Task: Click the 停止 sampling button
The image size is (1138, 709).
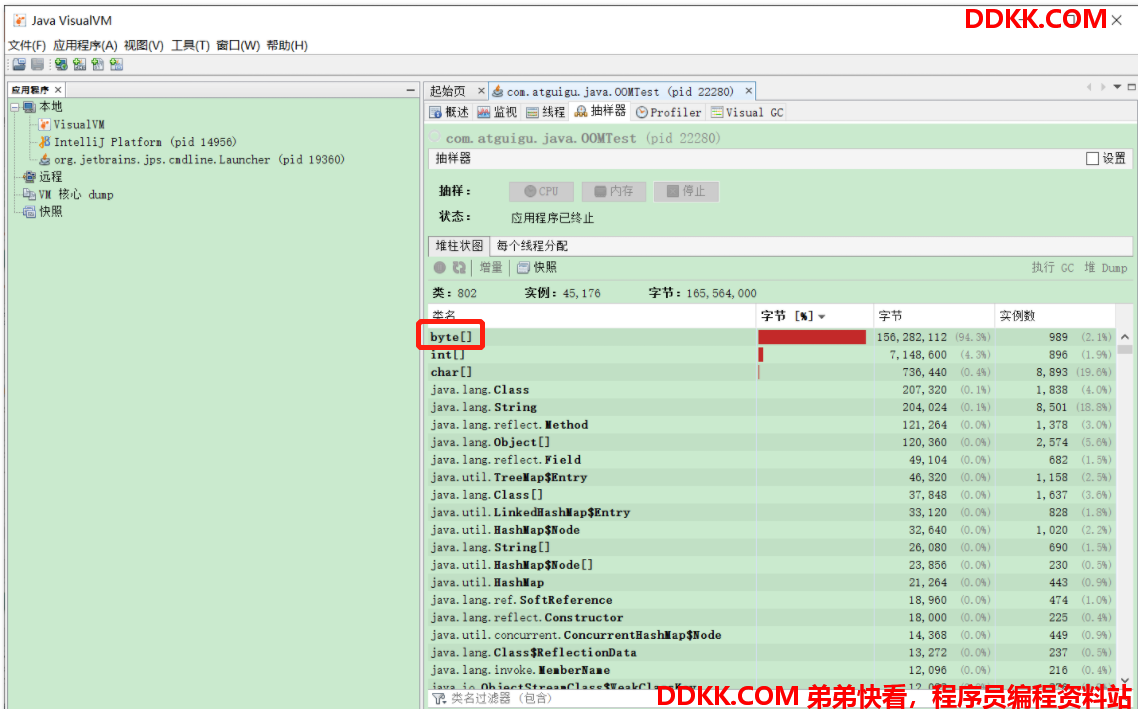Action: tap(686, 191)
